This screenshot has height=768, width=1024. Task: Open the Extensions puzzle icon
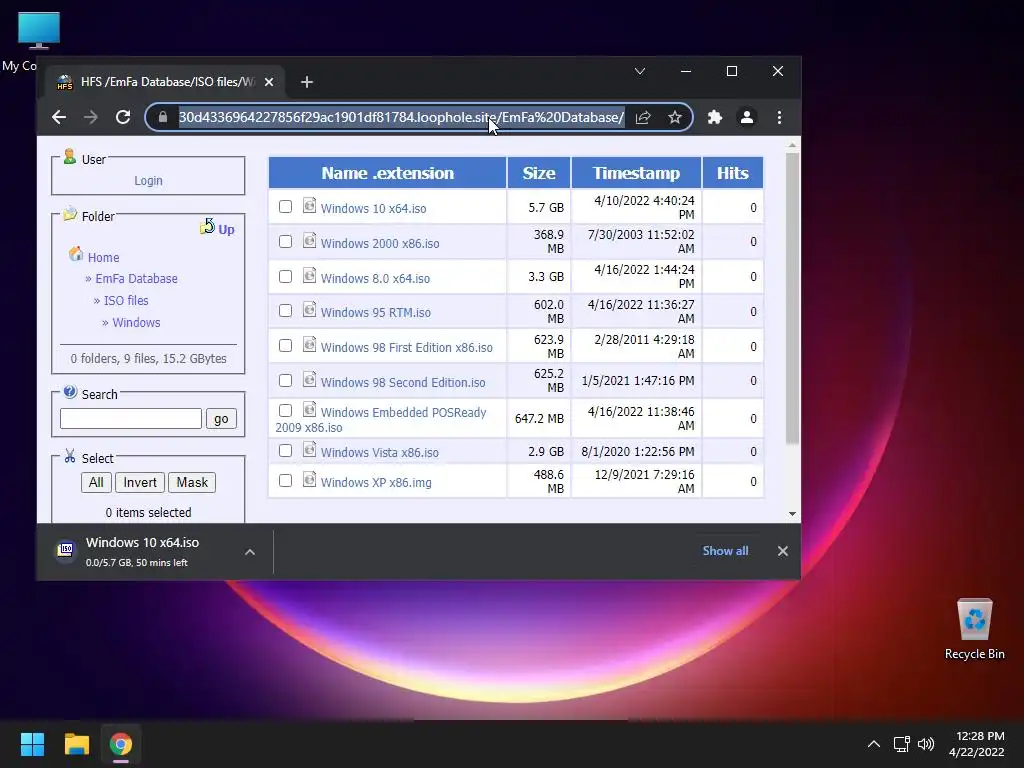tap(715, 118)
